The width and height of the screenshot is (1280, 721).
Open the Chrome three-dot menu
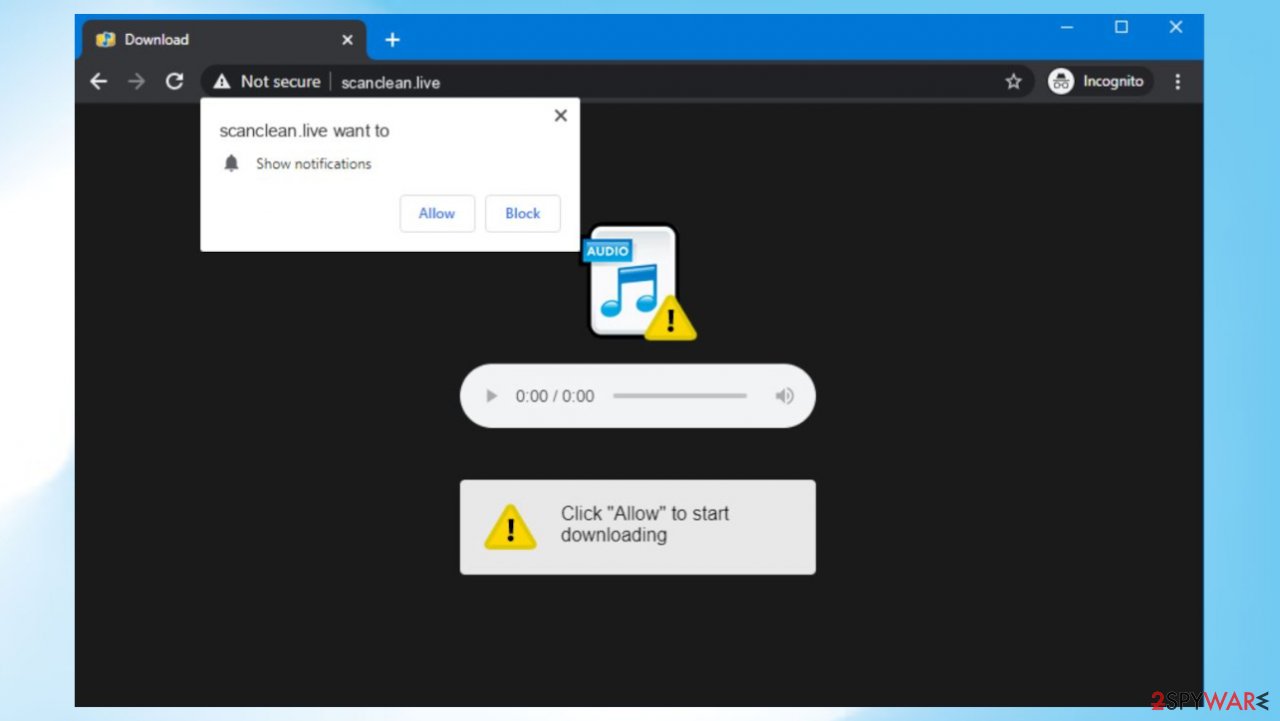coord(1178,81)
